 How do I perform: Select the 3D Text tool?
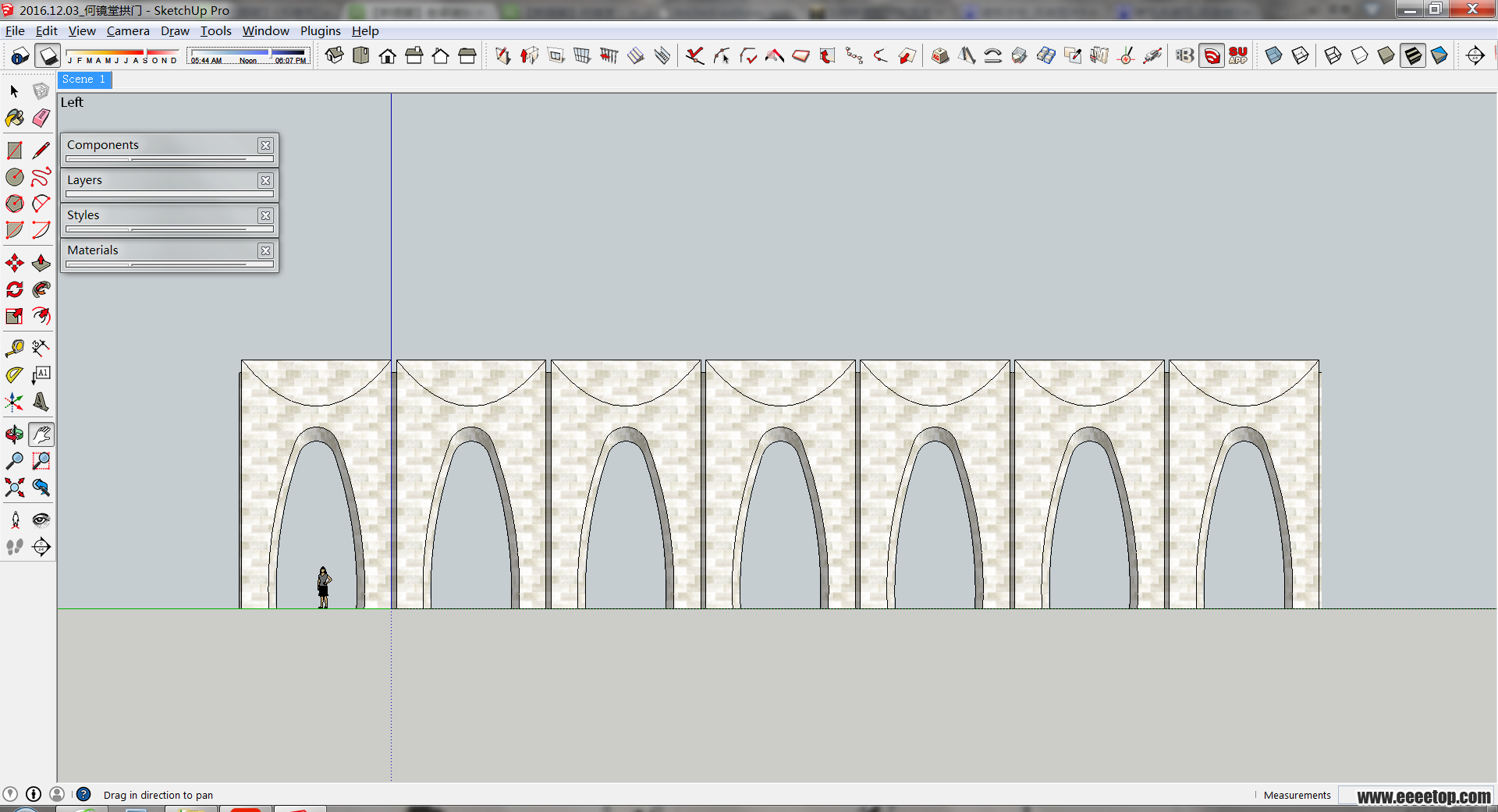pos(41,402)
